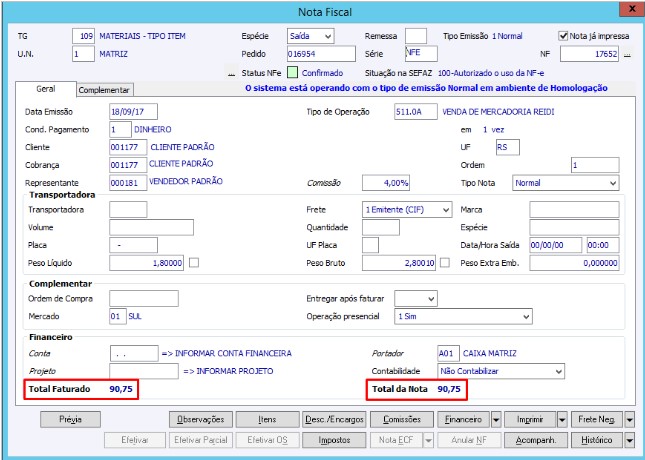Image resolution: width=645 pixels, height=460 pixels.
Task: Click the TG code field
Action: click(x=83, y=36)
